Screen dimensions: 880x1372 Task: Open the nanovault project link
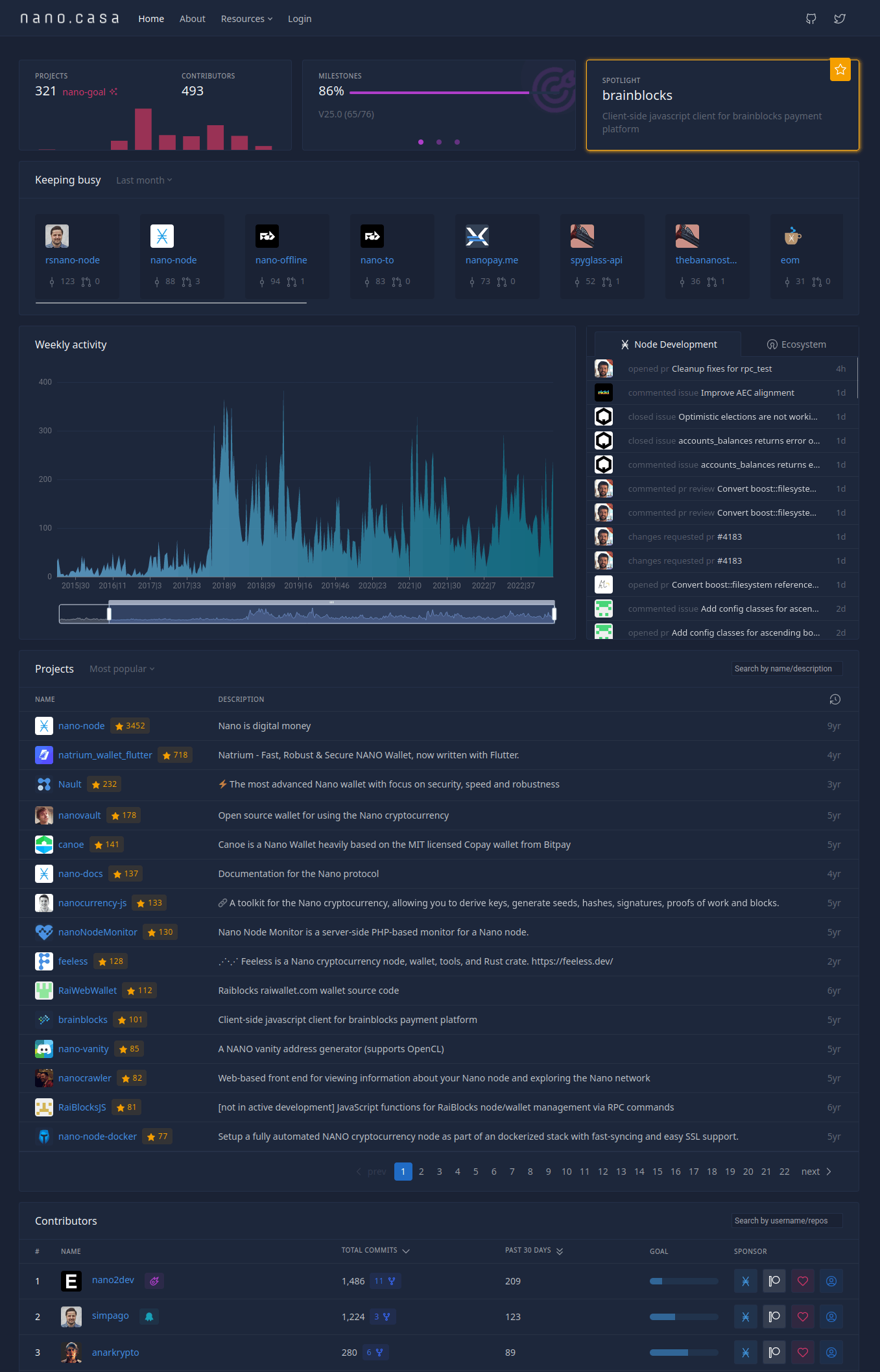pos(80,815)
